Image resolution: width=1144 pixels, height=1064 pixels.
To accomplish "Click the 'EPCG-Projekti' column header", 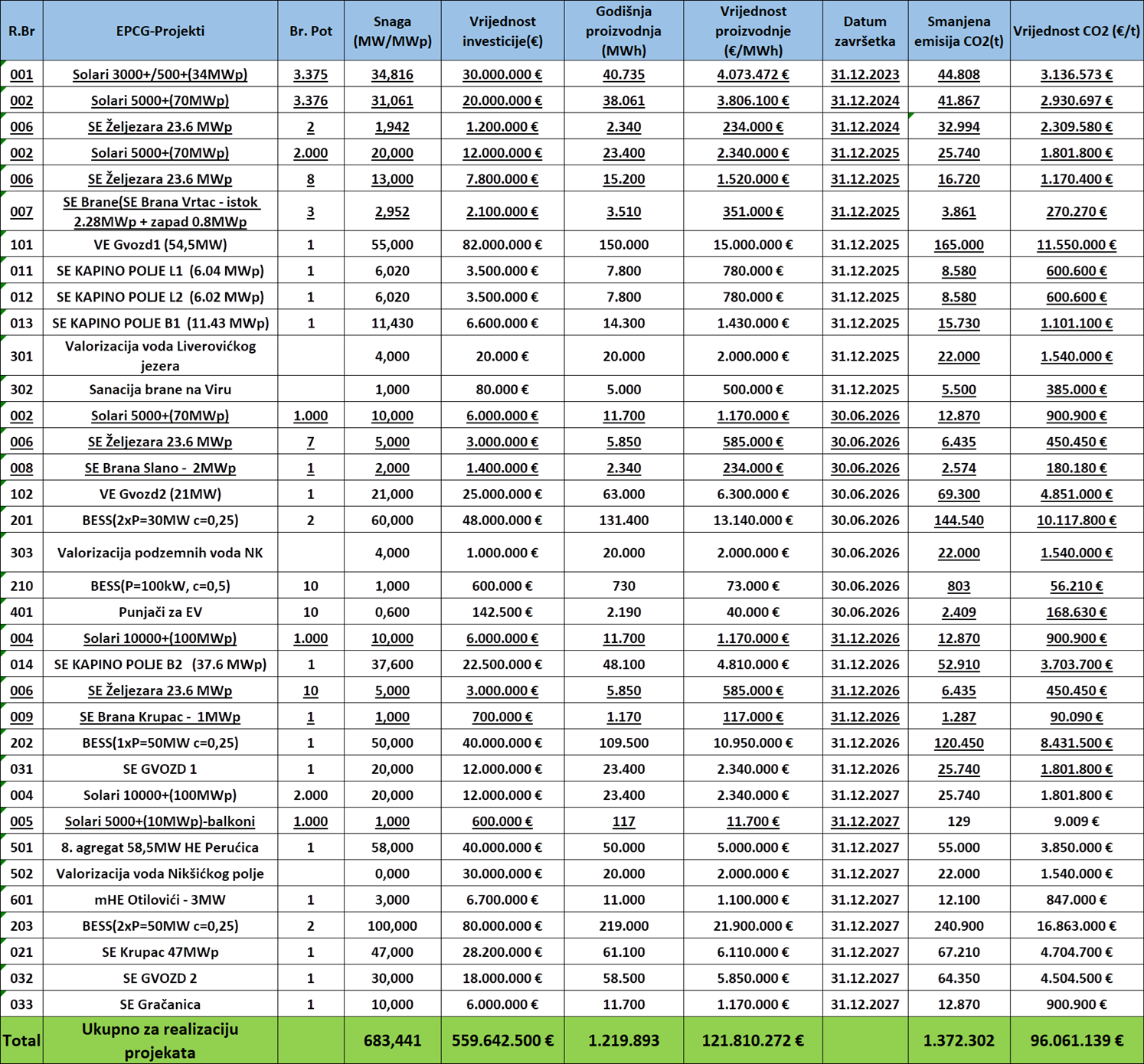I will [160, 31].
